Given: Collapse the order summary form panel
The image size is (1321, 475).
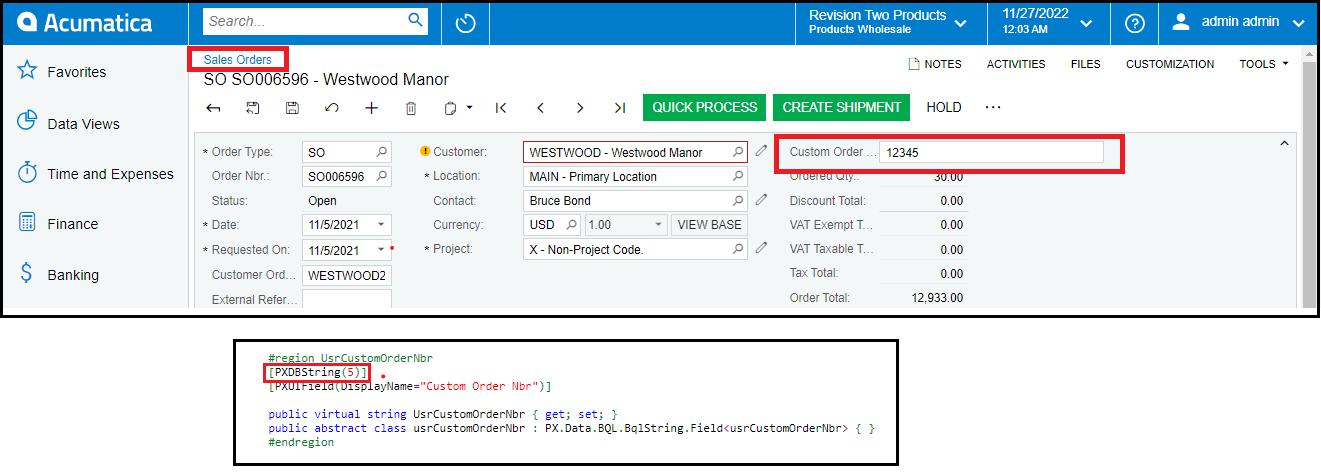Looking at the screenshot, I should click(1283, 145).
